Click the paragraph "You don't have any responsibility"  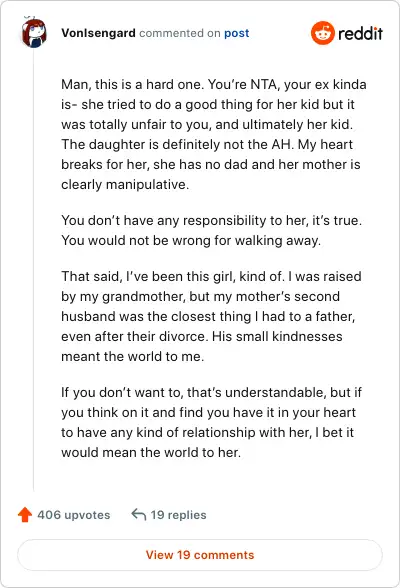coord(211,230)
